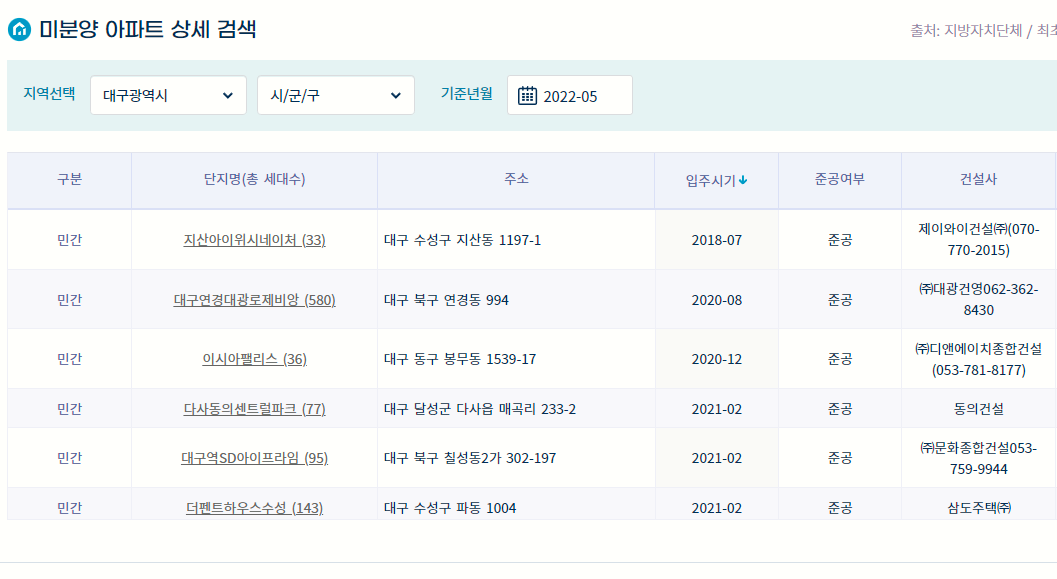
Task: Open 대구연경대광로제비앙 (580) complex link
Action: 254,300
